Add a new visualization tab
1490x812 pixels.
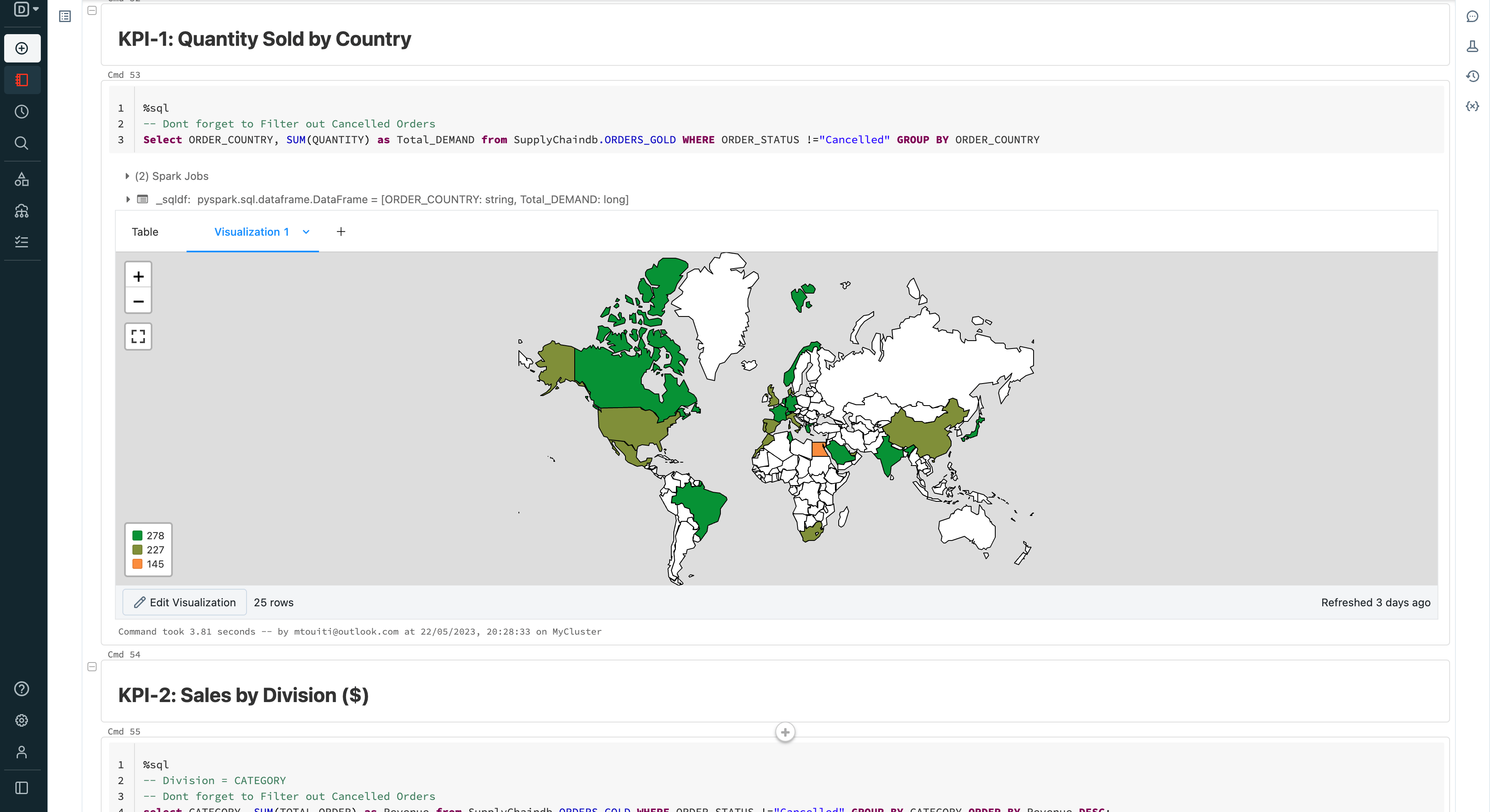[x=341, y=232]
